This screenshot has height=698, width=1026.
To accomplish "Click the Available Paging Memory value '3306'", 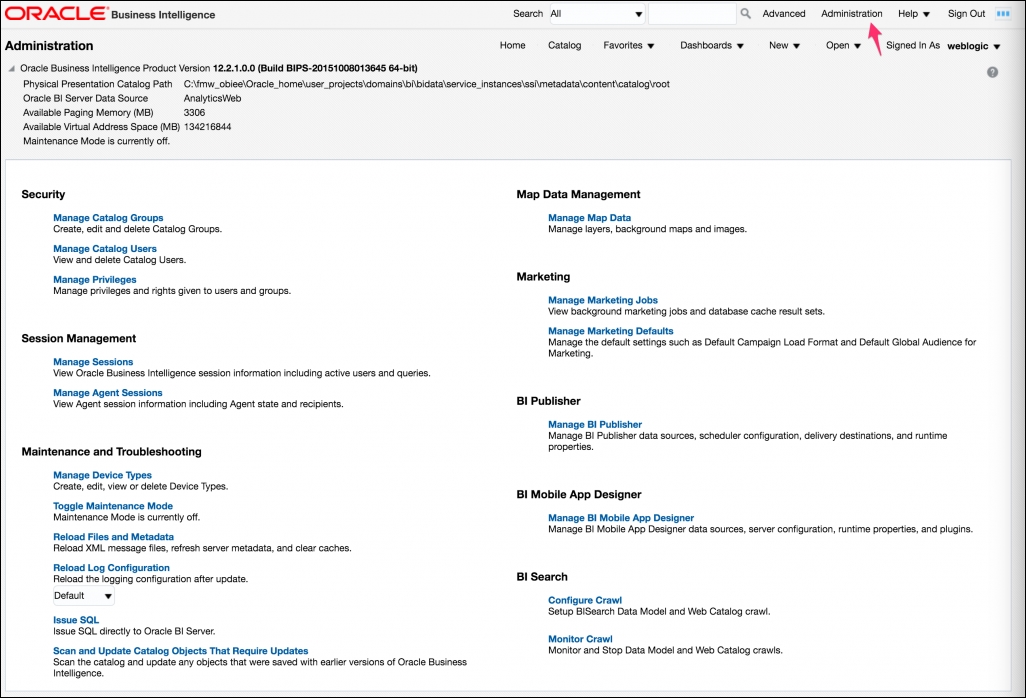I will (x=194, y=113).
